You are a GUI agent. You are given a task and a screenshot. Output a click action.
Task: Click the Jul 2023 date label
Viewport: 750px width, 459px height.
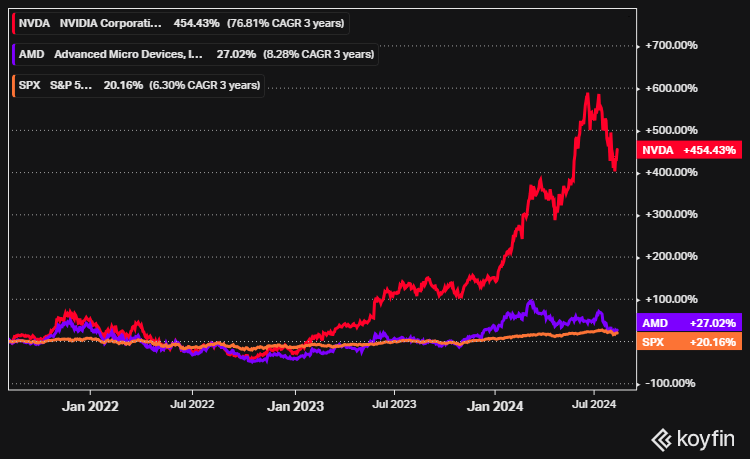tap(393, 406)
